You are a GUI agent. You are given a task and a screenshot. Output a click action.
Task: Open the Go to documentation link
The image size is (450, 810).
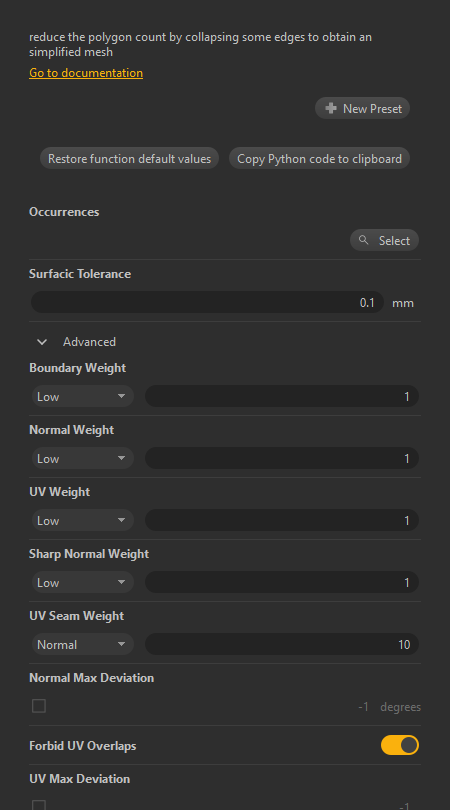click(86, 73)
